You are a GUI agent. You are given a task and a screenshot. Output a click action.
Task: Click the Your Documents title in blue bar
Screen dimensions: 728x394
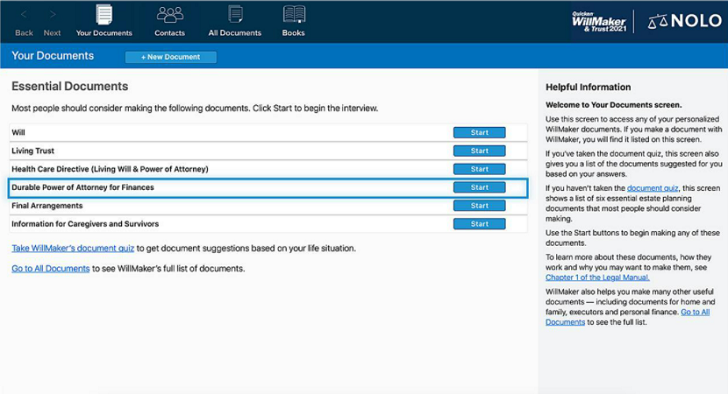[x=52, y=56]
